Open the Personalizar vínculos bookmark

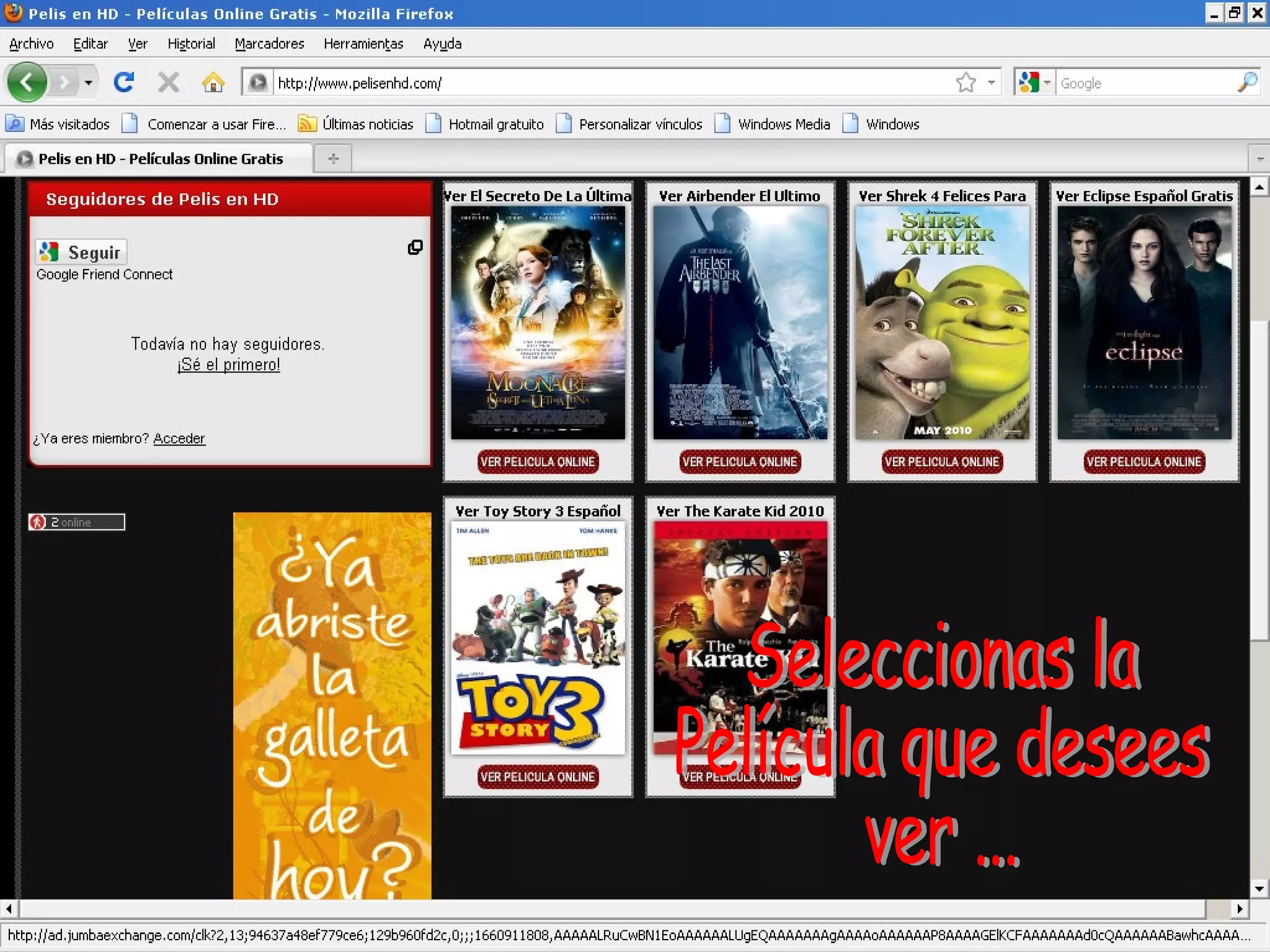coord(629,124)
